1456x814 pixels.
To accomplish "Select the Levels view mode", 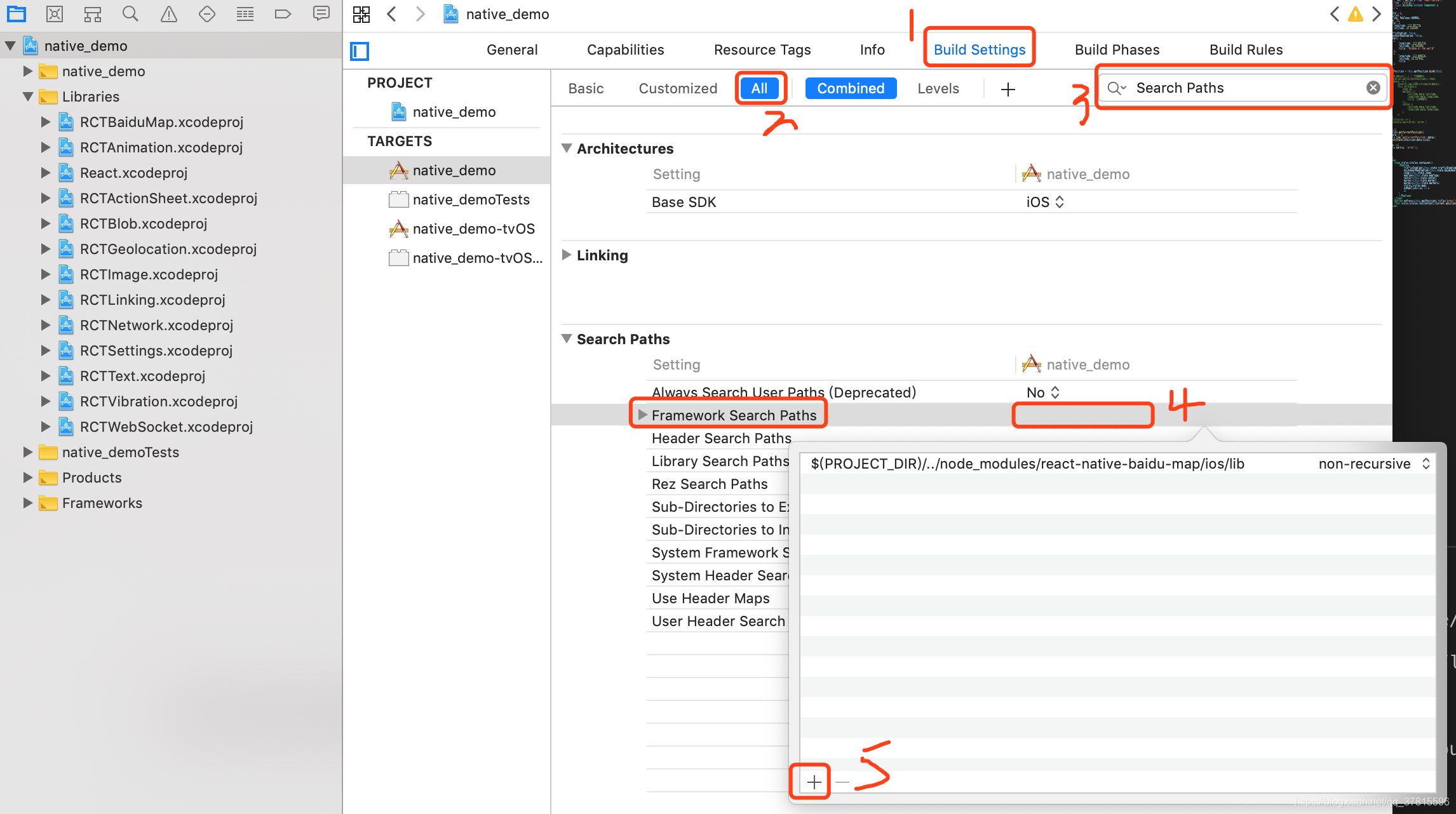I will (938, 88).
